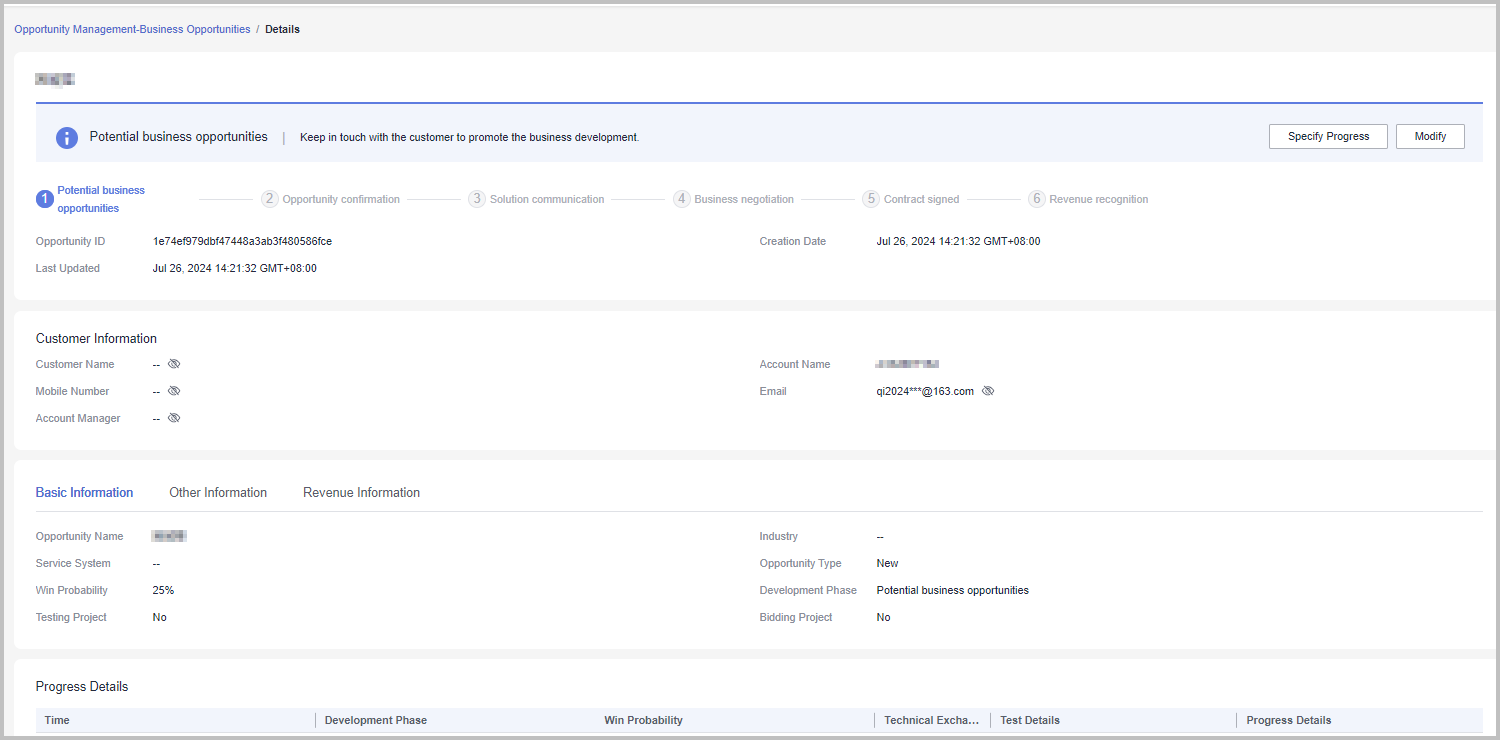Unmask the Account Manager field
Screen dimensions: 1500x740
point(174,418)
